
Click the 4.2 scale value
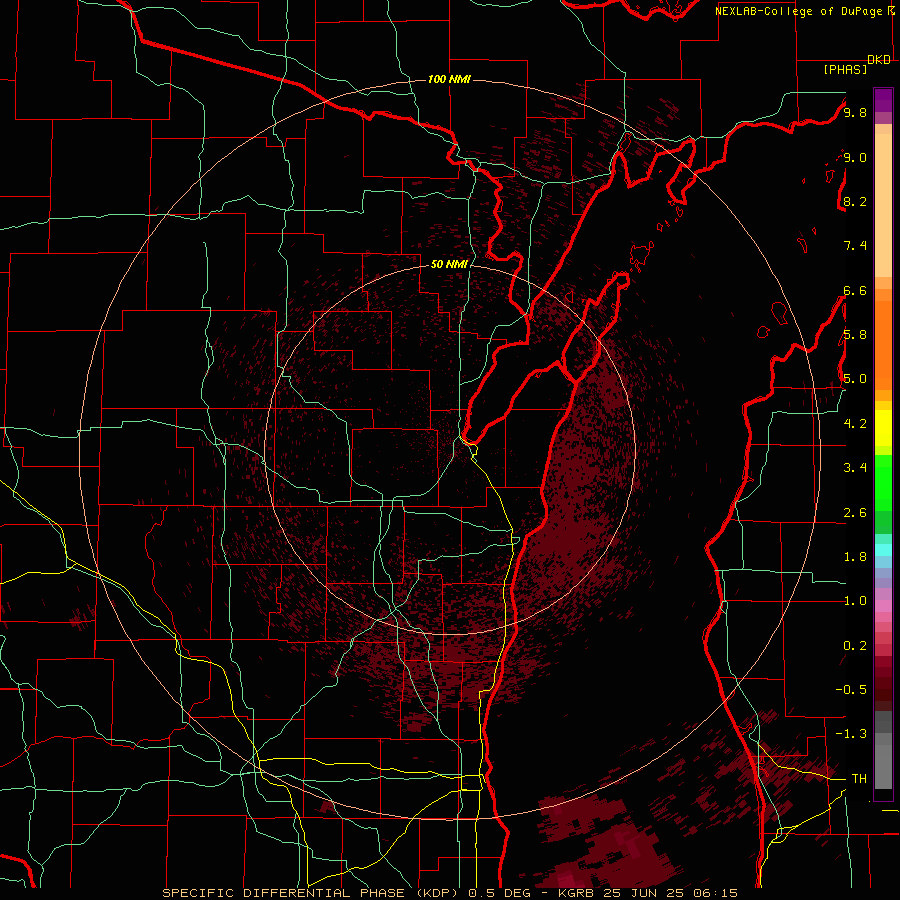pyautogui.click(x=855, y=424)
